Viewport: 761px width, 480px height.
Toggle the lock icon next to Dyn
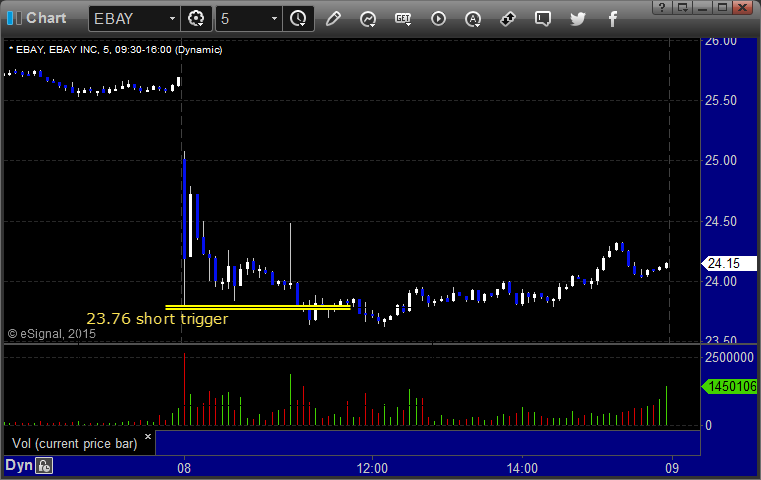[44, 466]
